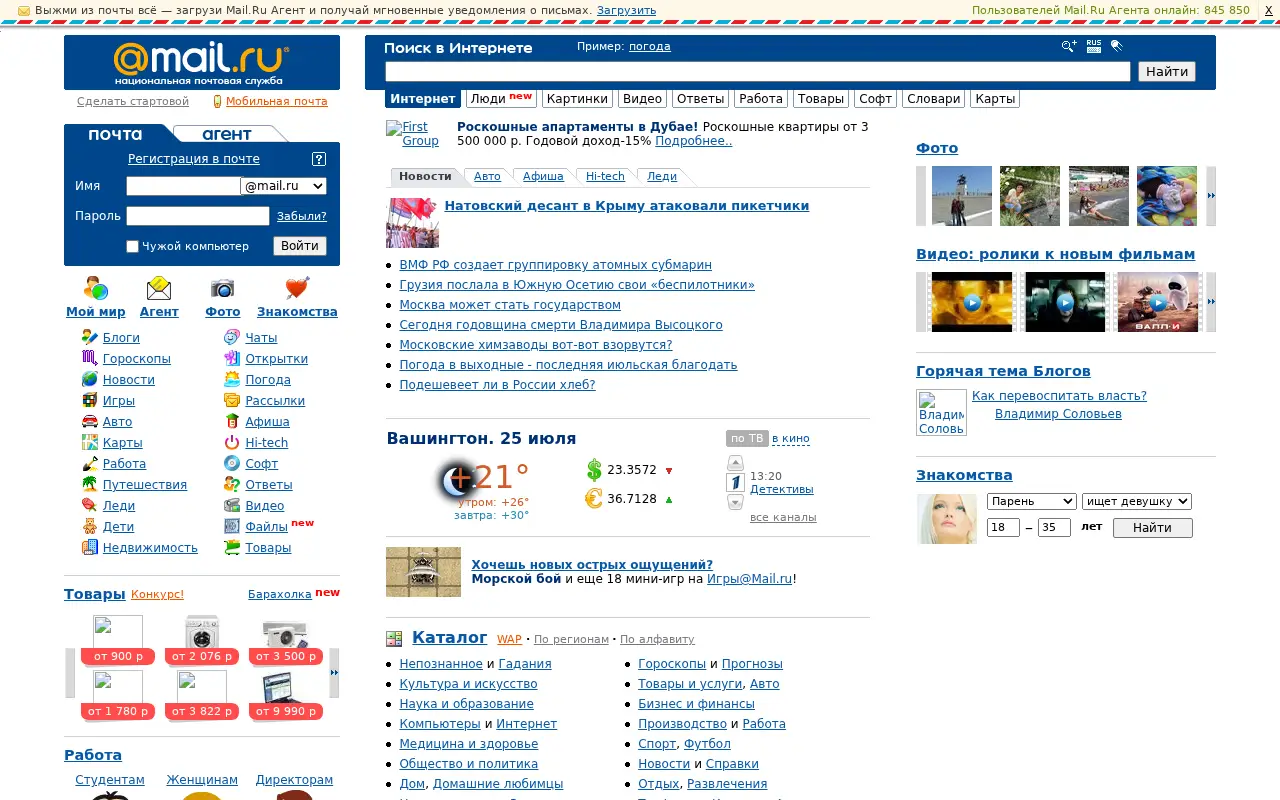
Task: Click the Найти dating search button
Action: (x=1152, y=528)
